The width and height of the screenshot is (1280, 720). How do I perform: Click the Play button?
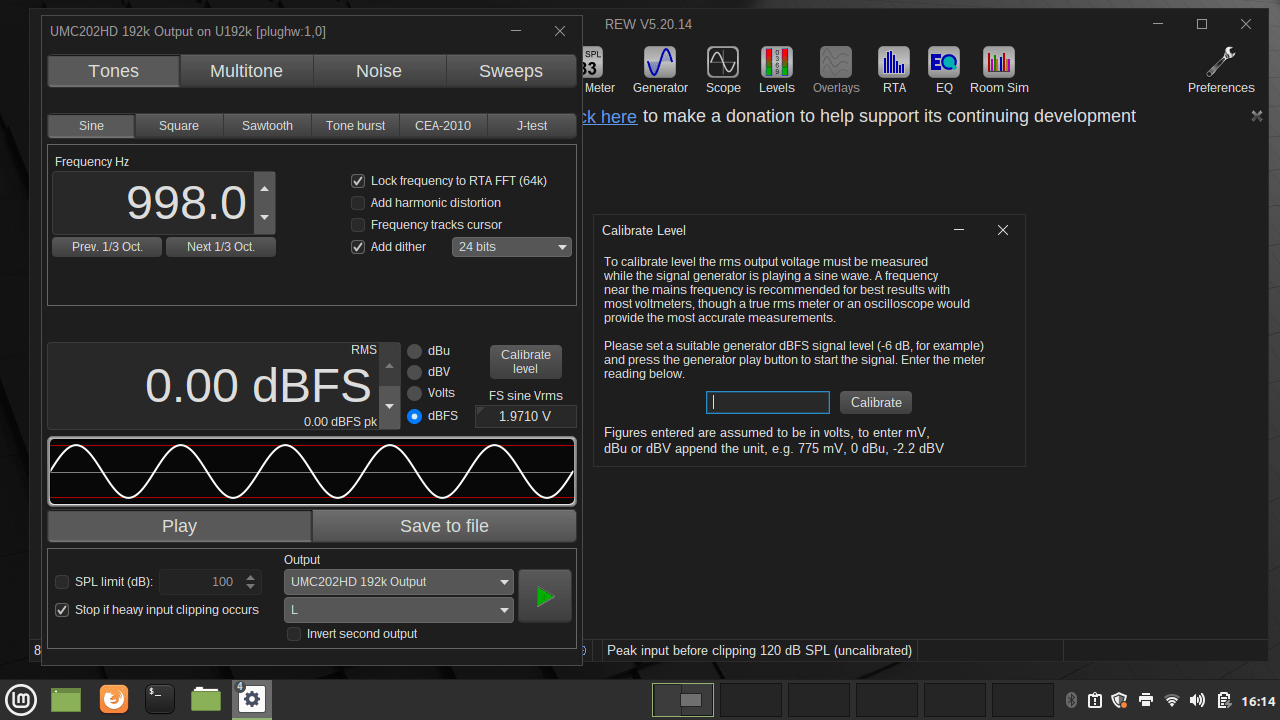tap(180, 526)
